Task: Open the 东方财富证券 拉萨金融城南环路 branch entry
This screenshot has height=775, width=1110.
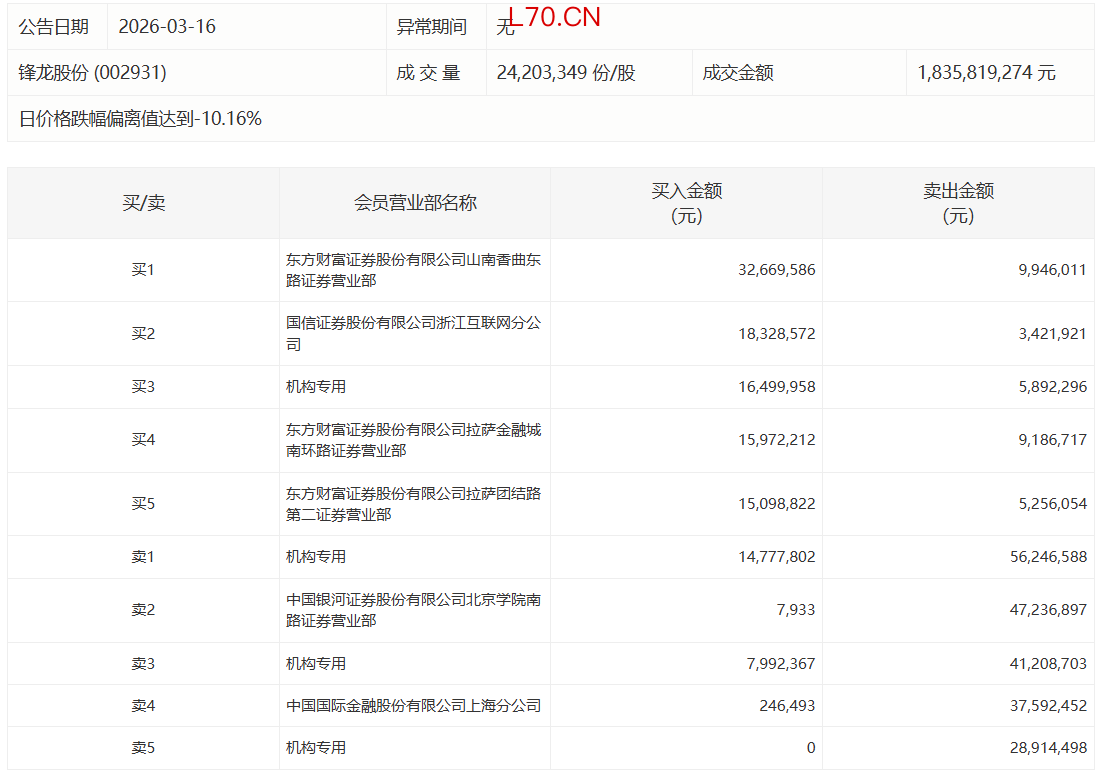Action: click(413, 440)
